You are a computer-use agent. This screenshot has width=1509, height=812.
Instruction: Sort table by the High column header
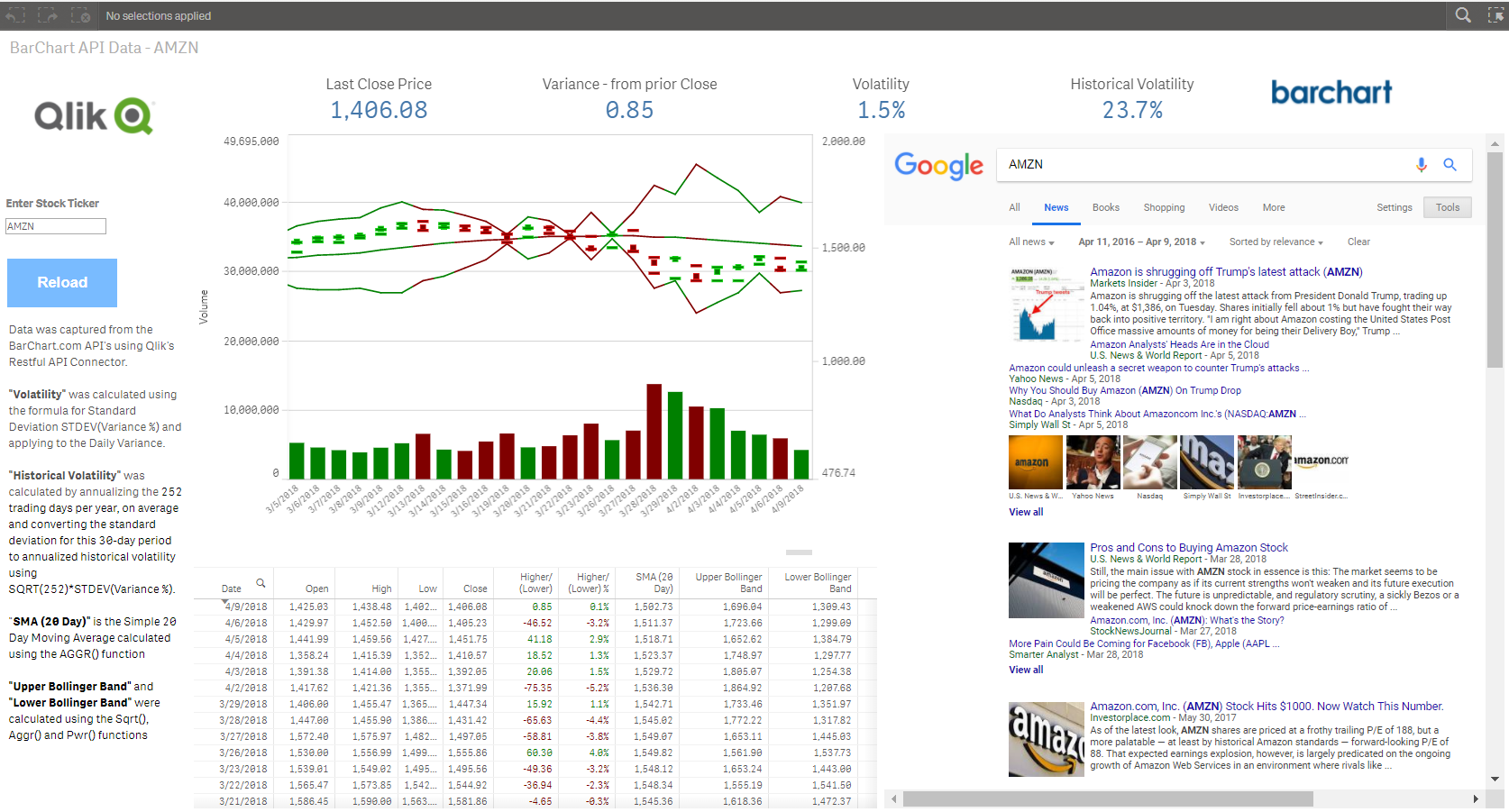tap(381, 588)
